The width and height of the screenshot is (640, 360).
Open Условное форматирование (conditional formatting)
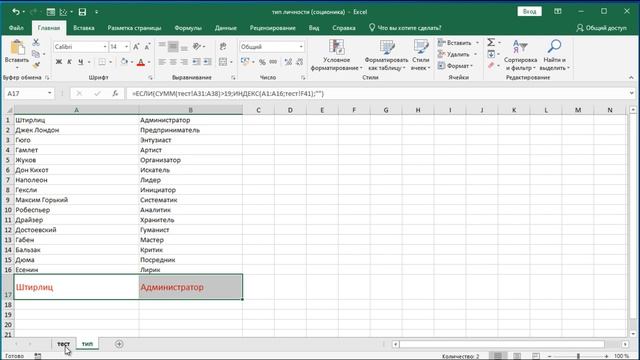(x=336, y=55)
